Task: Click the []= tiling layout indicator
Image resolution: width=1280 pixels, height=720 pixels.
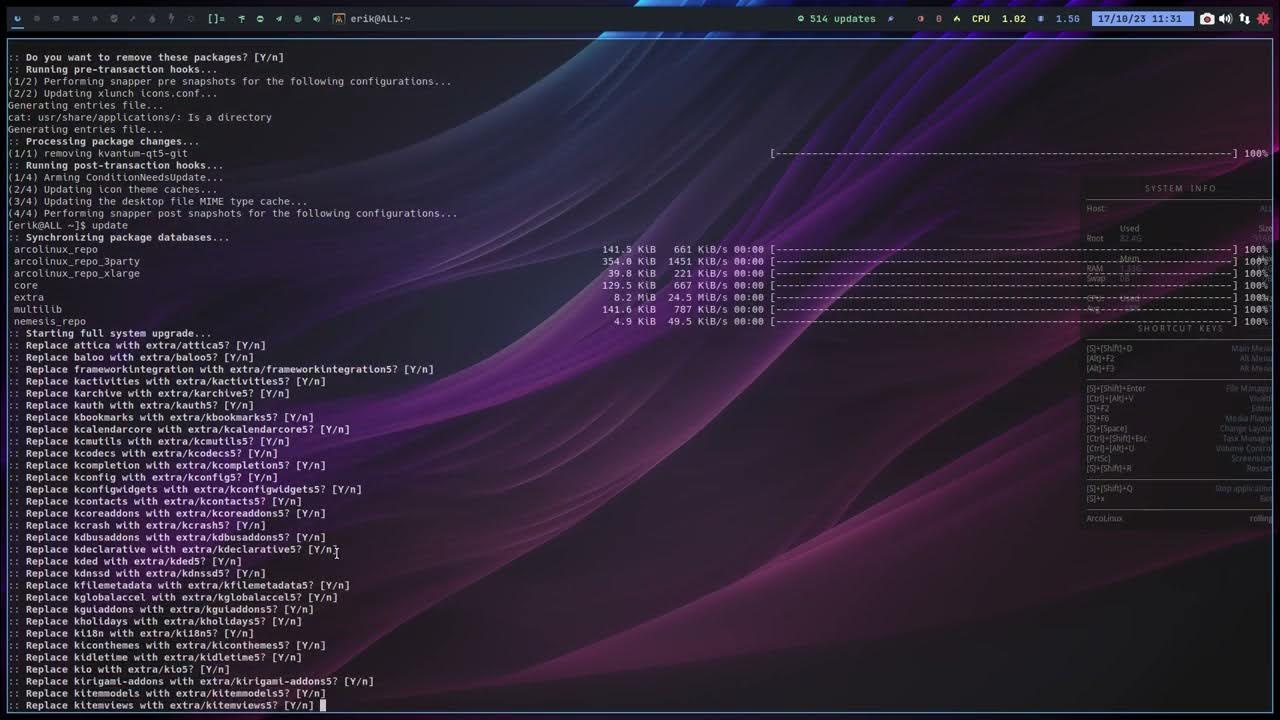Action: 216,18
